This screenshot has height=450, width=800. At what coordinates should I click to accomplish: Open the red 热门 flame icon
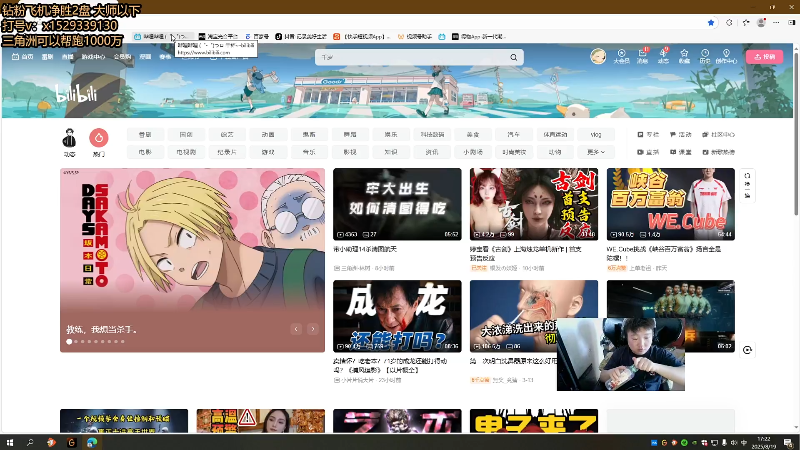(x=98, y=142)
